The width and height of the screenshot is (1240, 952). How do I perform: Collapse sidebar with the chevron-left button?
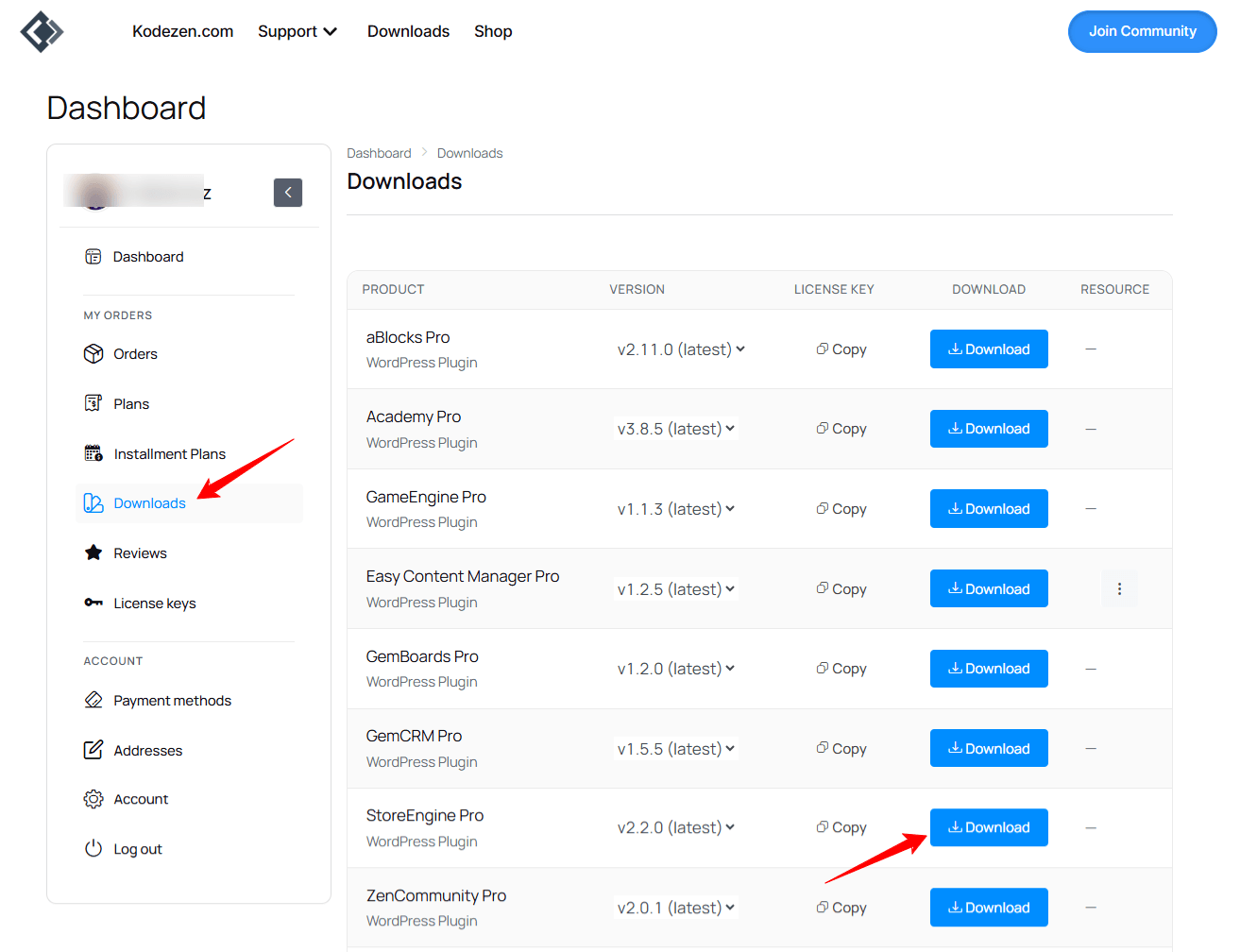point(288,193)
